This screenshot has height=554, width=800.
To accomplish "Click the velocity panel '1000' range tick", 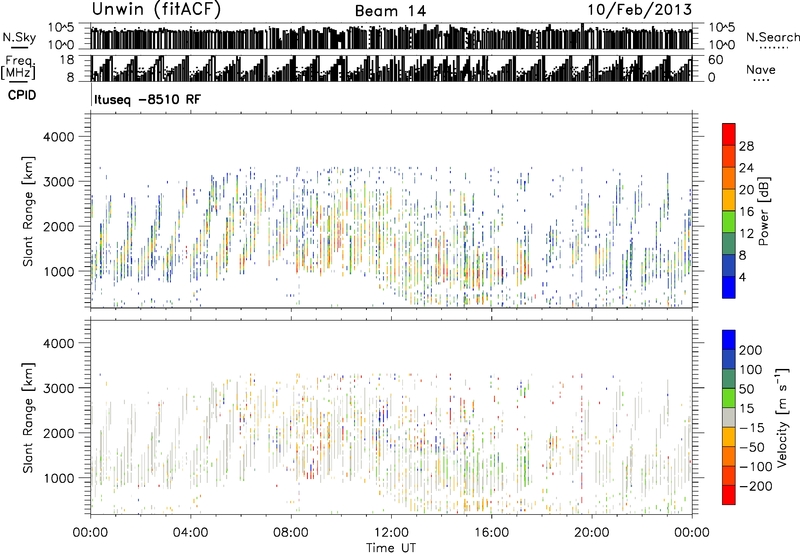I will (x=58, y=478).
